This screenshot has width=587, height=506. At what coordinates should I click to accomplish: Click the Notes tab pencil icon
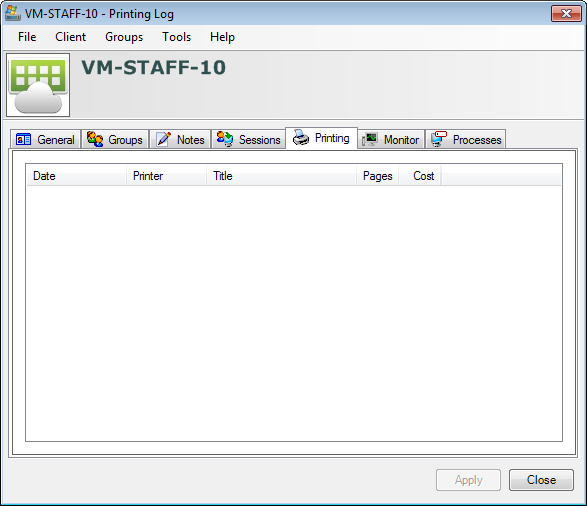click(163, 139)
